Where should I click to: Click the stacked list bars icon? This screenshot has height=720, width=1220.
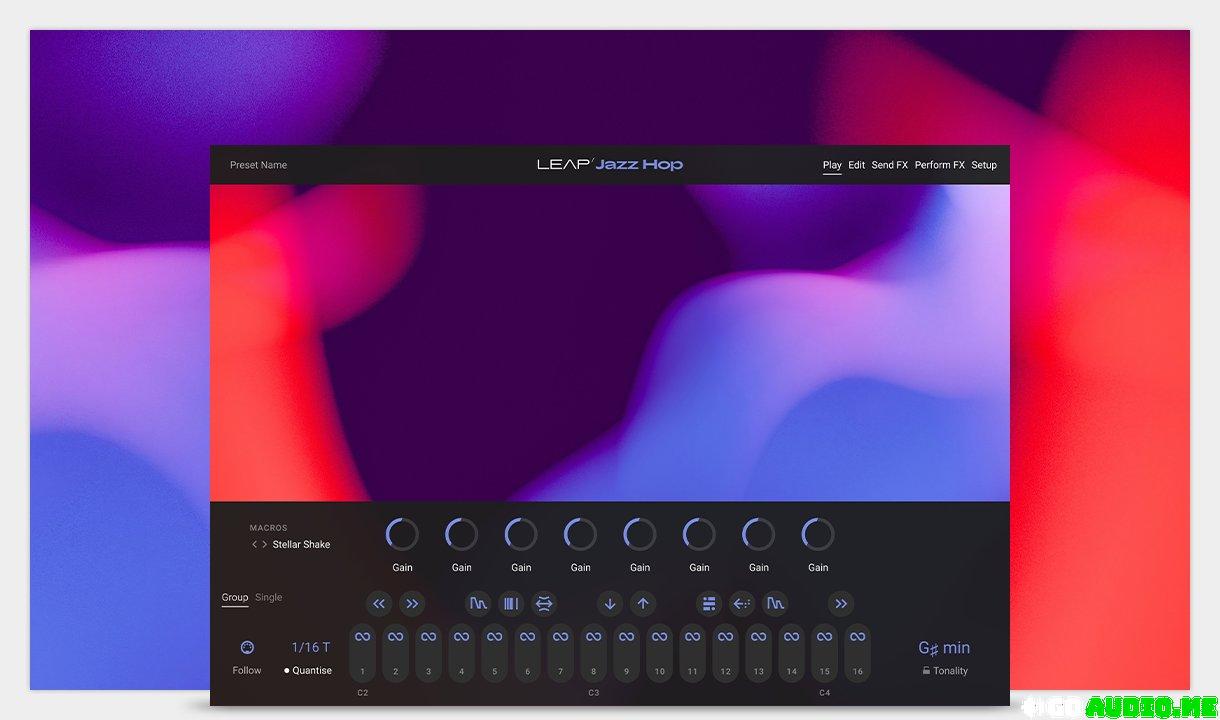point(709,603)
